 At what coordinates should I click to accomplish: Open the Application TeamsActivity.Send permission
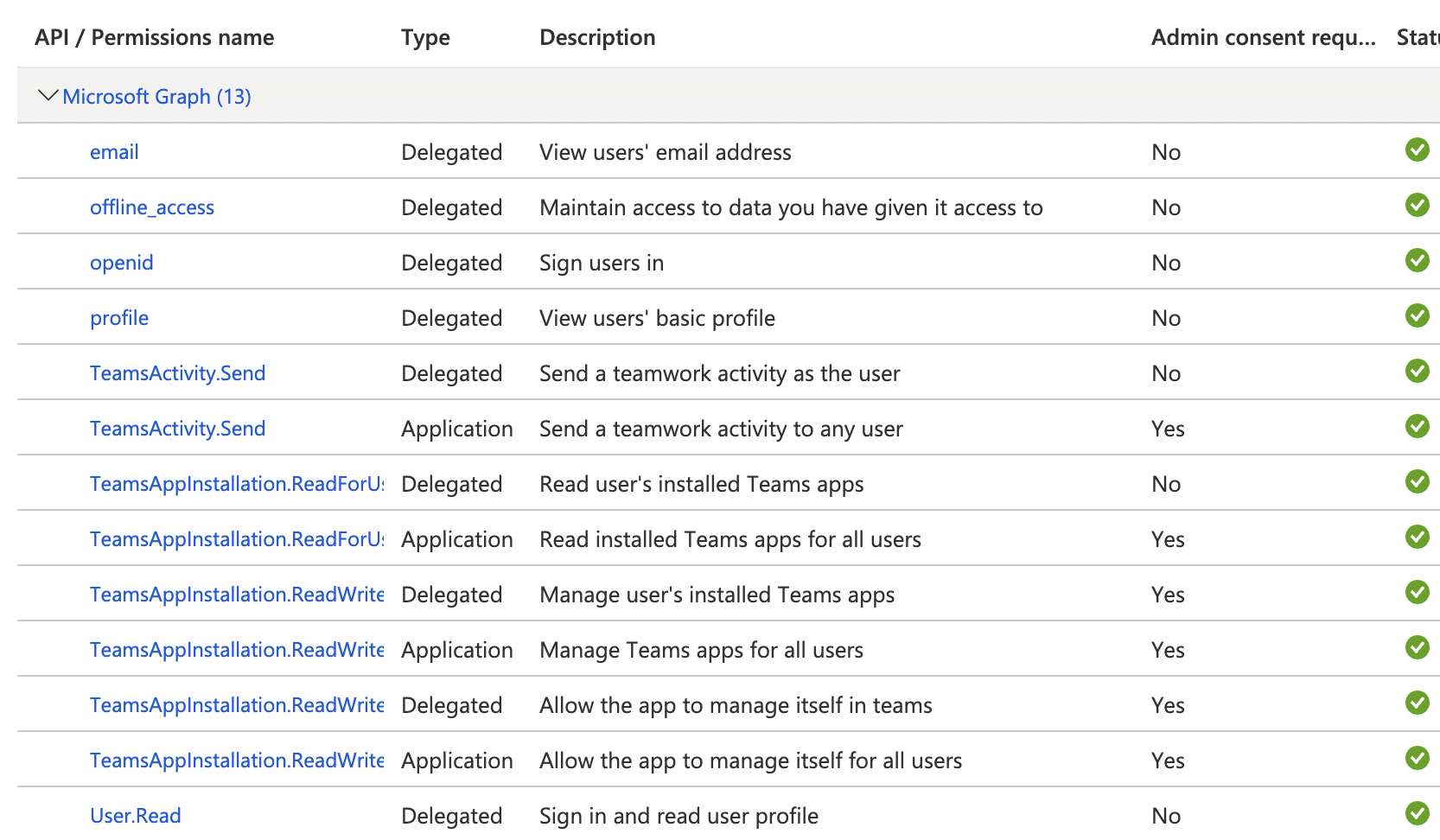(x=177, y=429)
